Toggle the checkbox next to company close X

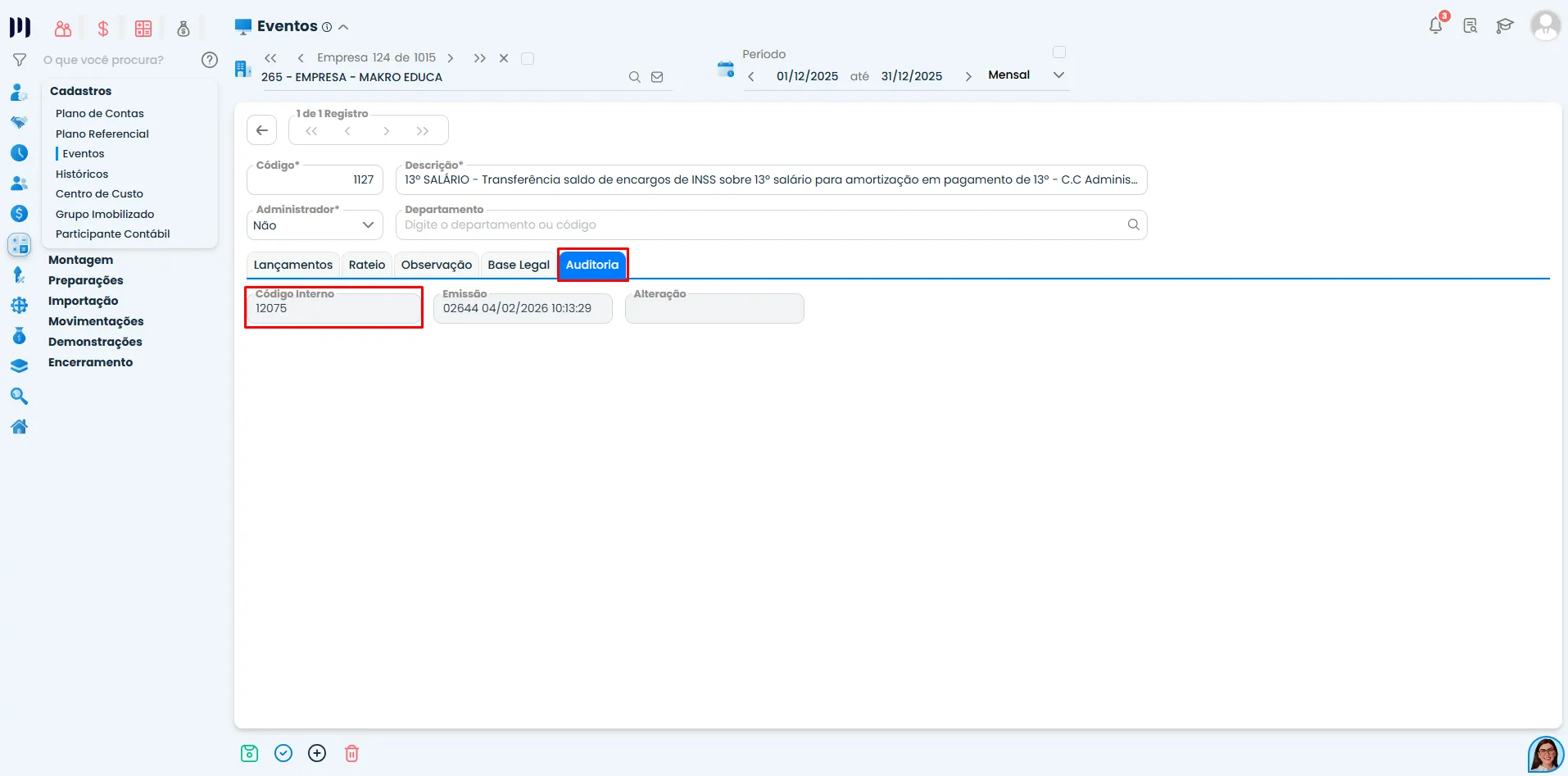point(528,58)
